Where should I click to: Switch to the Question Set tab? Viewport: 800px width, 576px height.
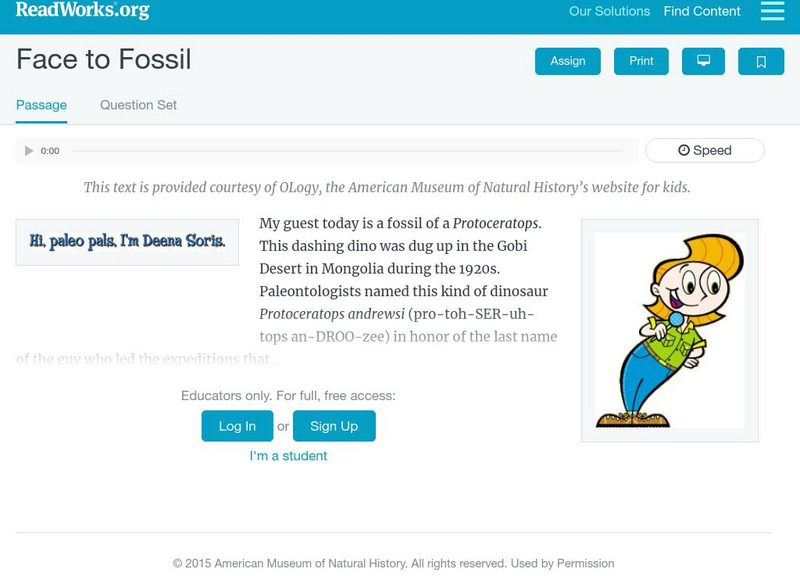click(138, 105)
